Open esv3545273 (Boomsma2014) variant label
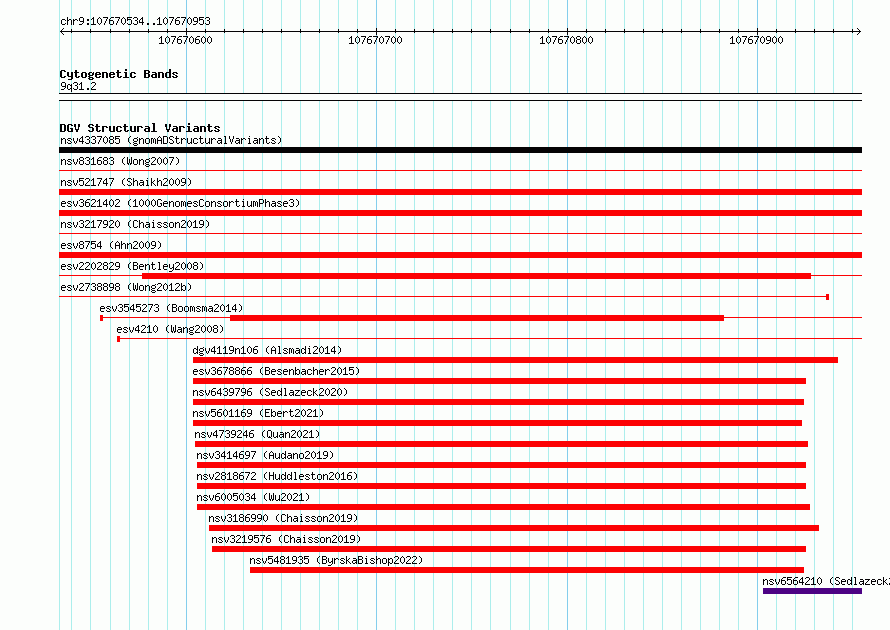This screenshot has height=630, width=890. pyautogui.click(x=171, y=308)
